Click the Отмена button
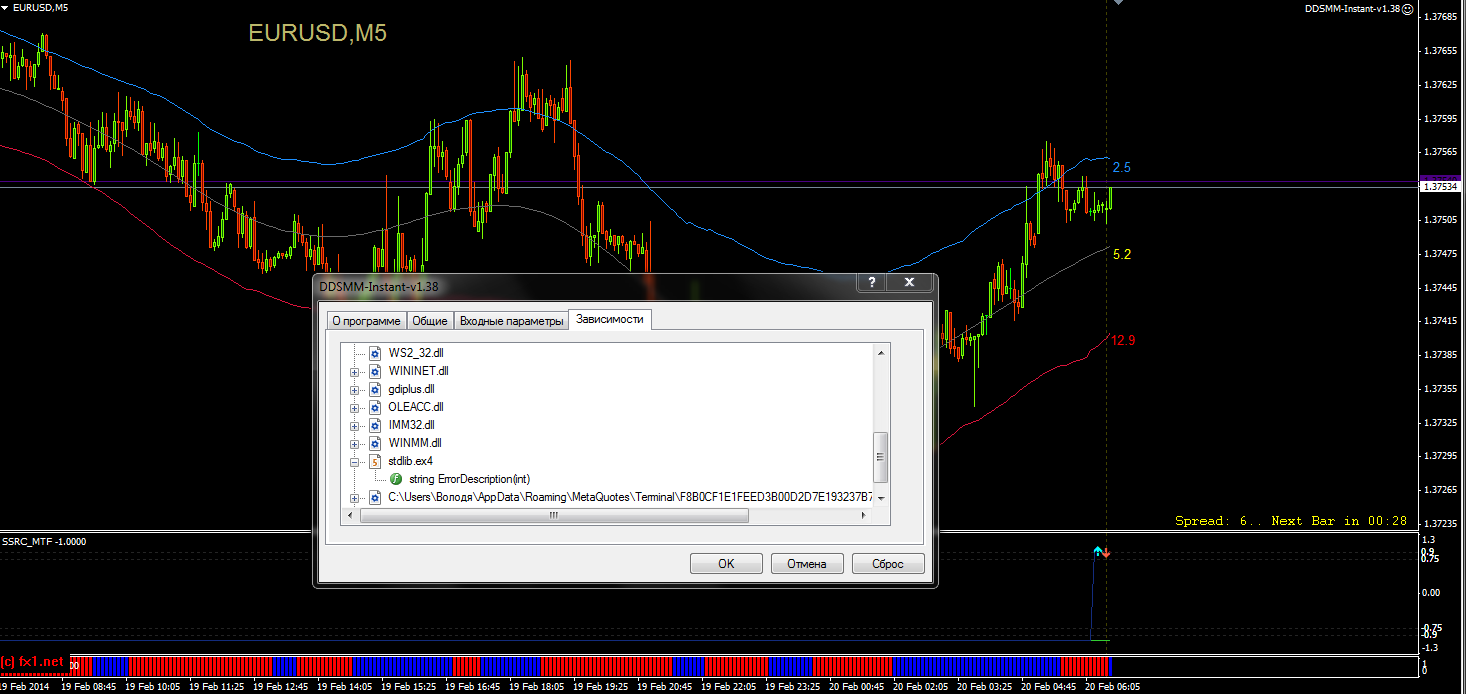The height and width of the screenshot is (694, 1466). tap(807, 564)
